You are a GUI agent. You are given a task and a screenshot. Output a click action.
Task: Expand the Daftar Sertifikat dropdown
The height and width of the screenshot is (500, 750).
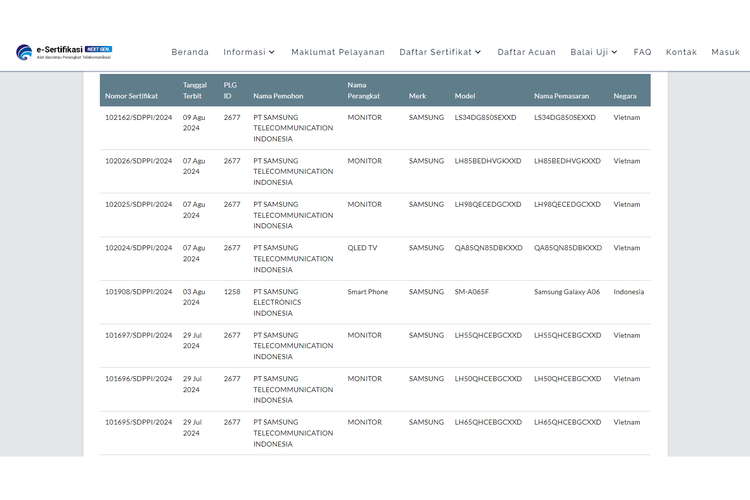pyautogui.click(x=440, y=52)
